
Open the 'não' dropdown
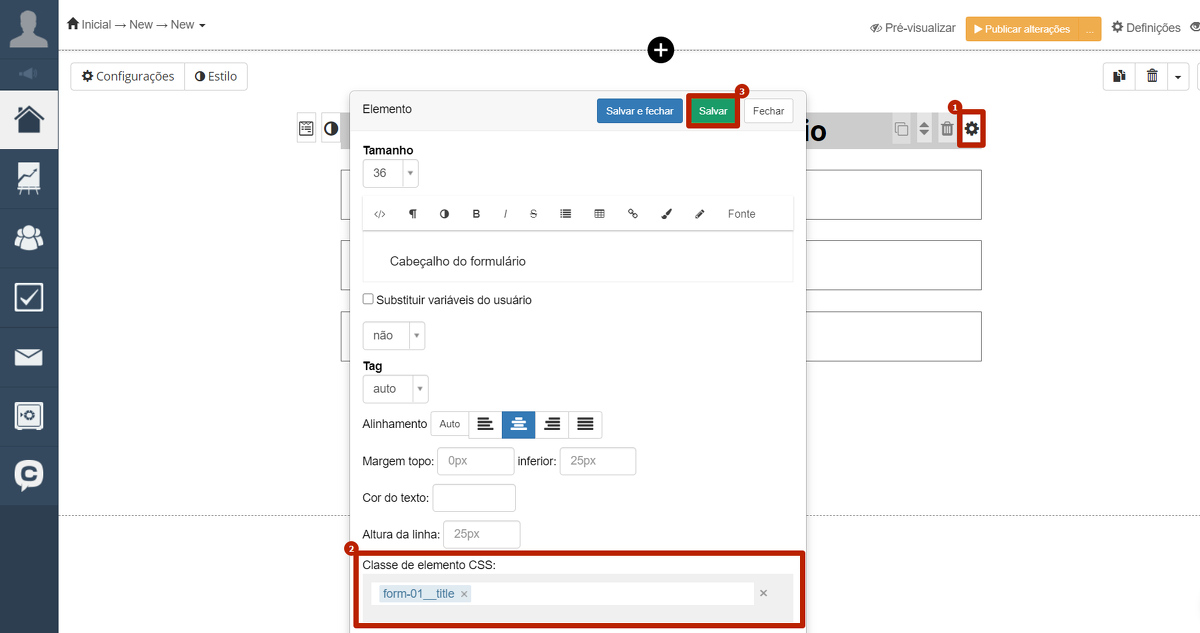tap(393, 335)
